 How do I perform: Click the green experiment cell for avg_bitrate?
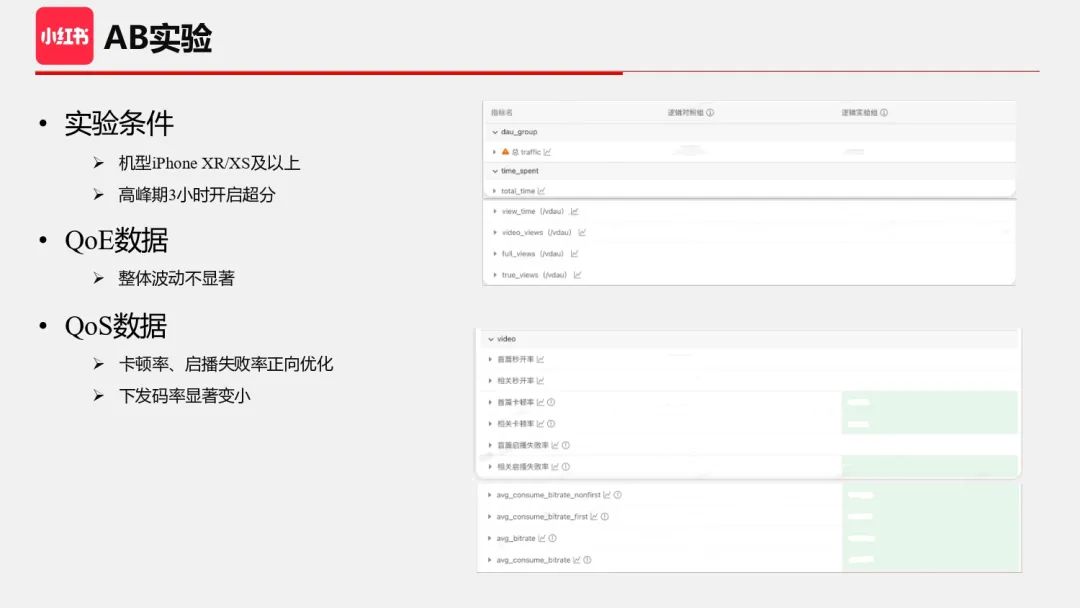tap(931, 538)
